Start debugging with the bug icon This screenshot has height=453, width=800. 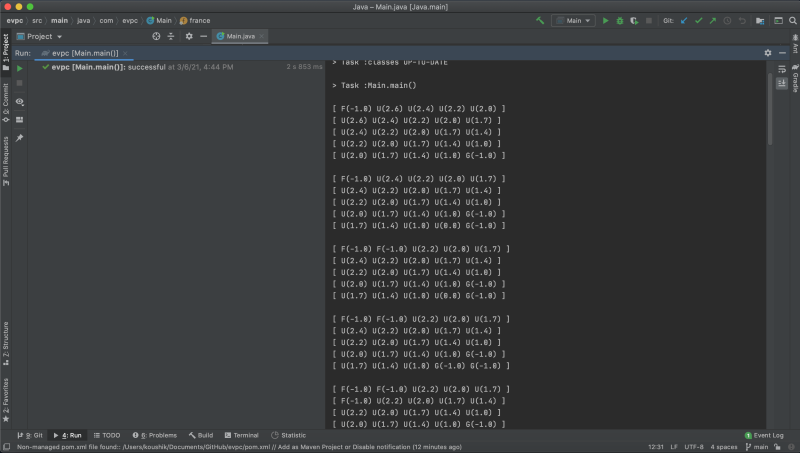coord(619,20)
